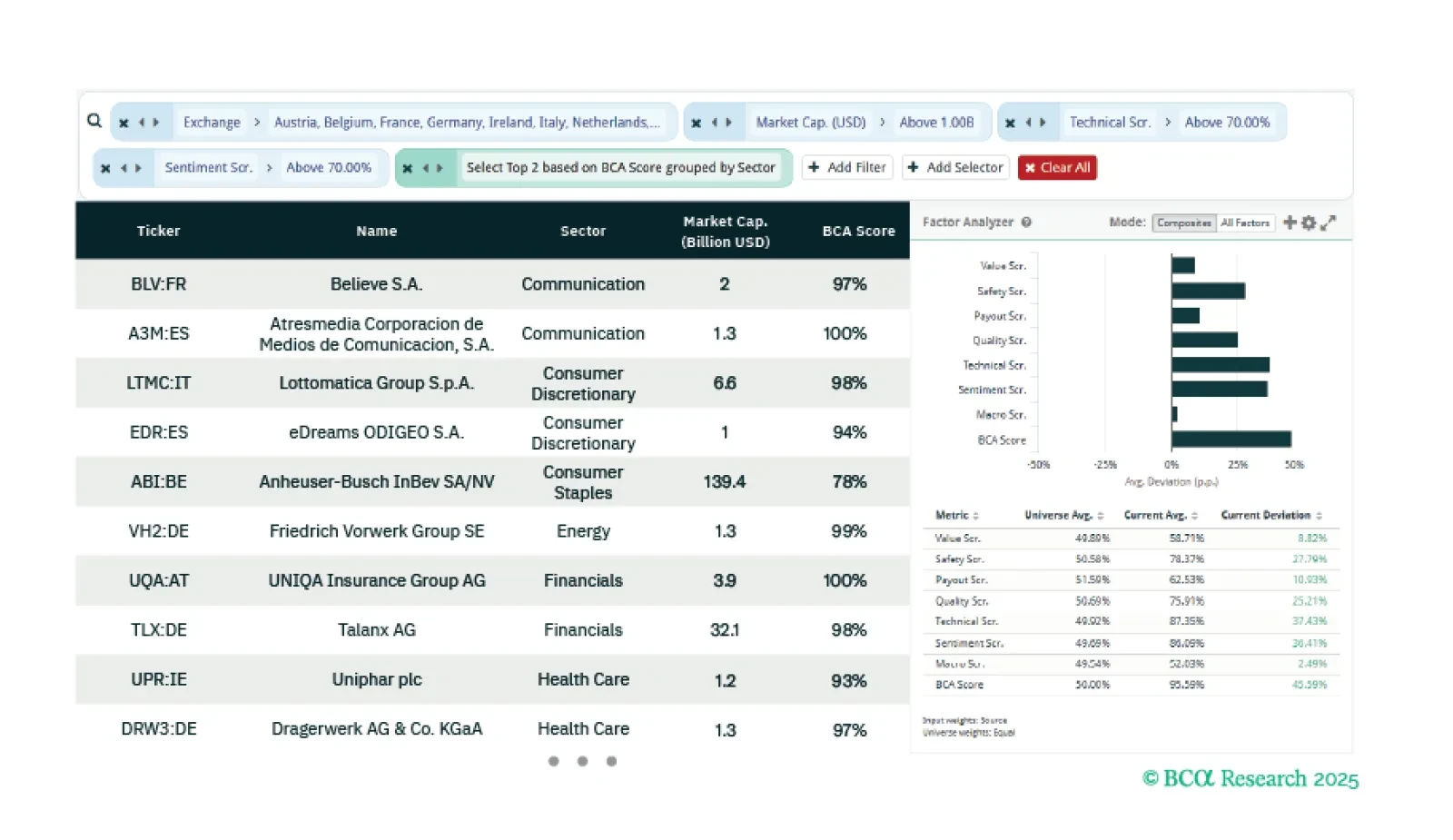Select Composites mode
Viewport: 1453px width, 840px height.
[1183, 222]
